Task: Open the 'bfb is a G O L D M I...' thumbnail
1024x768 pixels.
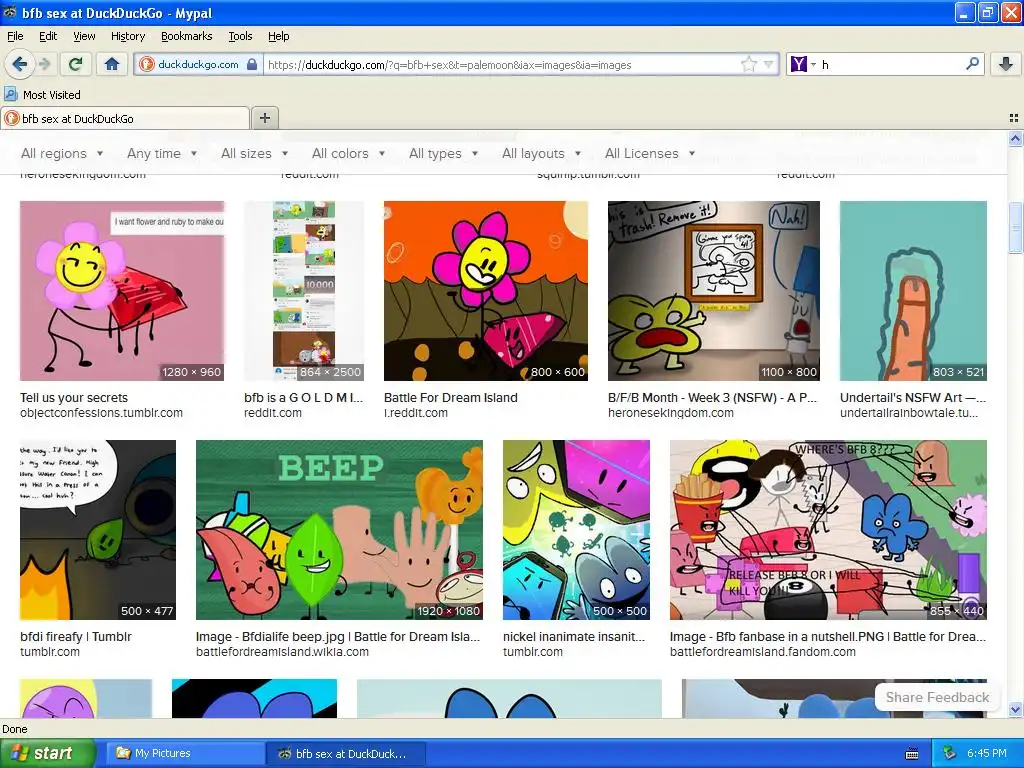Action: (304, 291)
